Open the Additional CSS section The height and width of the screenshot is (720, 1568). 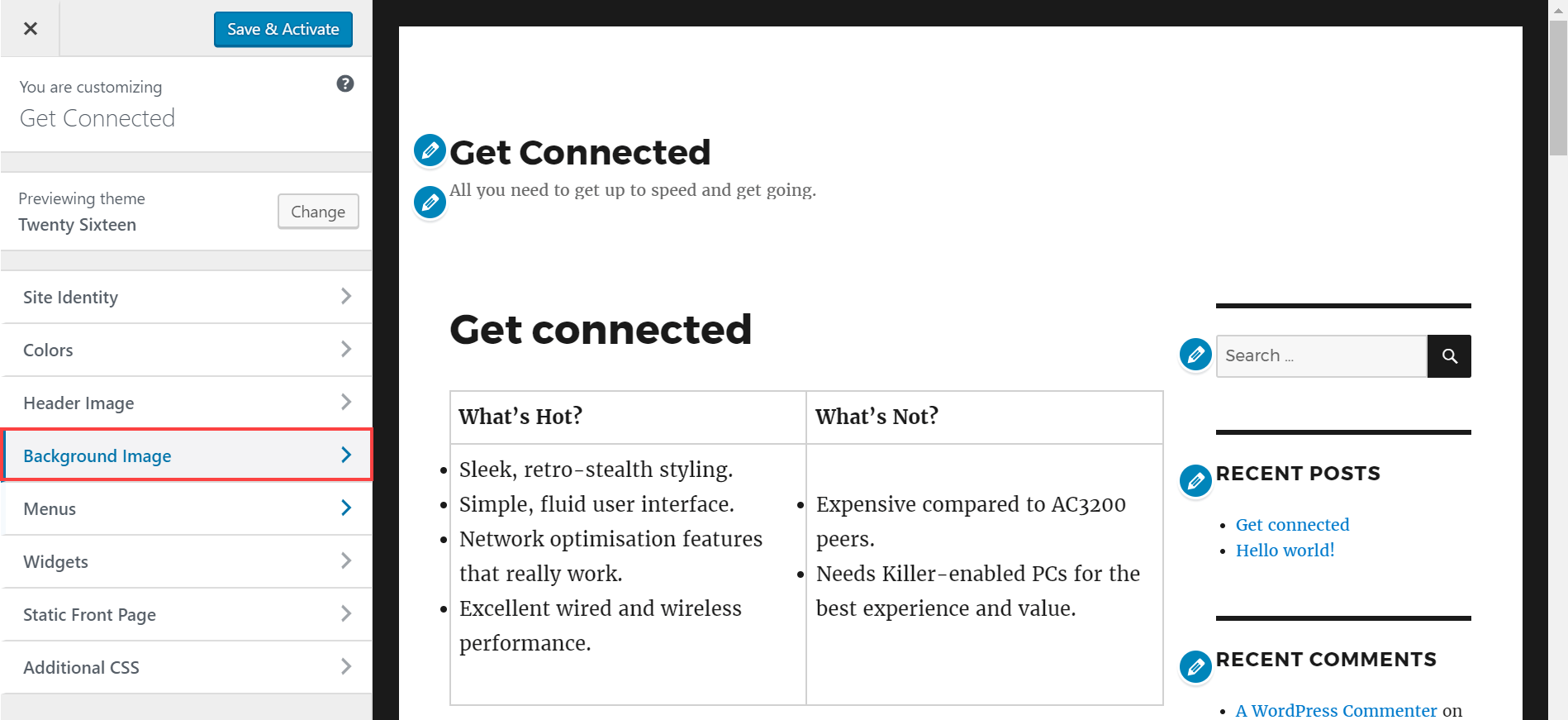(x=187, y=667)
